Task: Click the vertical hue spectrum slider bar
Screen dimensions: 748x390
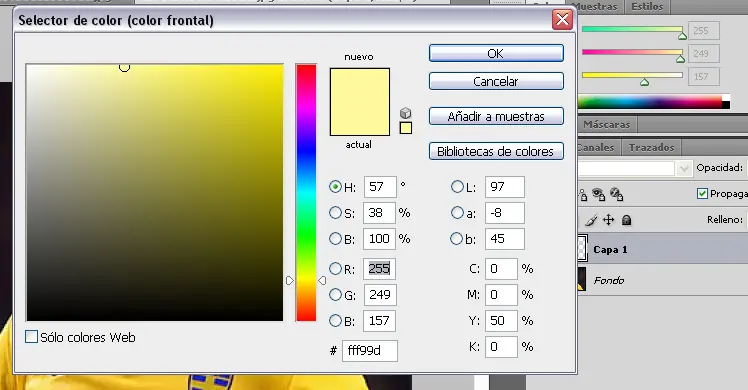Action: pos(306,193)
